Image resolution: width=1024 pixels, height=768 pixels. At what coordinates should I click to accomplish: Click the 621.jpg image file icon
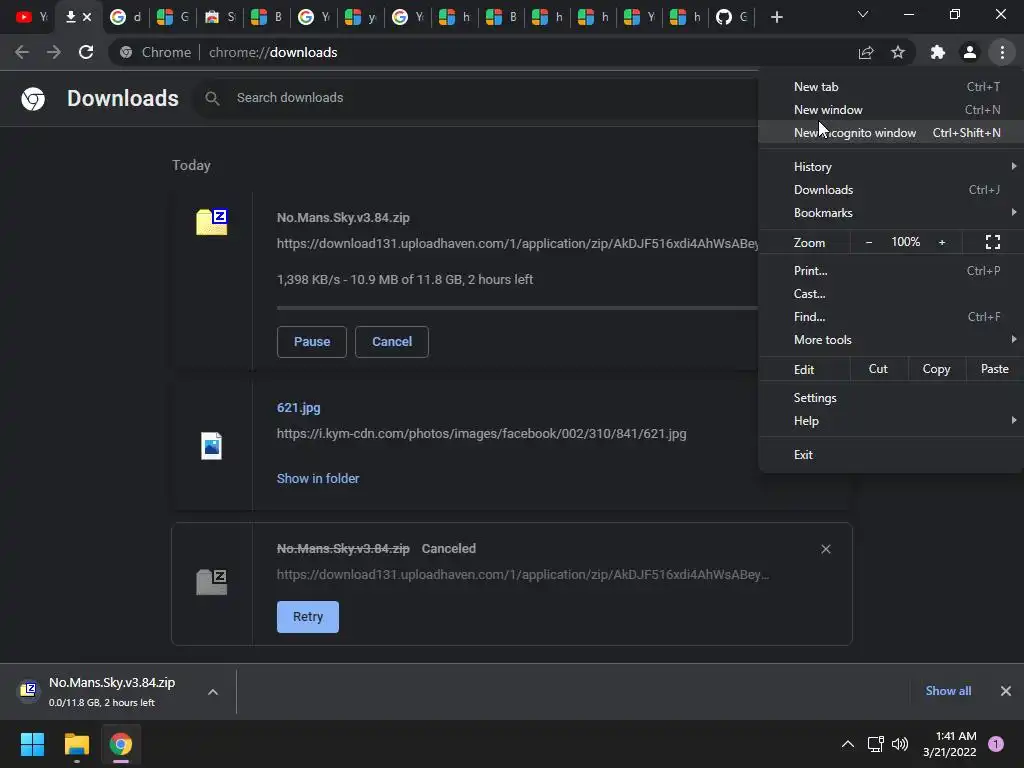click(212, 446)
